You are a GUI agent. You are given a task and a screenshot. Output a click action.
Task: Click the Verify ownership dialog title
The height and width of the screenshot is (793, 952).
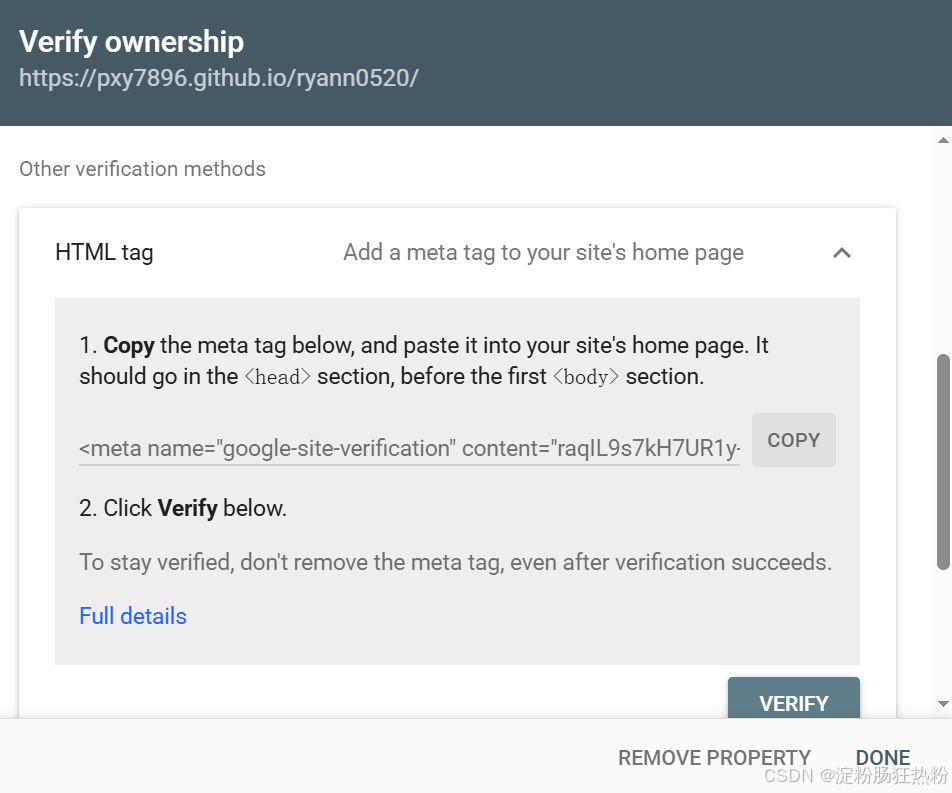[x=131, y=42]
